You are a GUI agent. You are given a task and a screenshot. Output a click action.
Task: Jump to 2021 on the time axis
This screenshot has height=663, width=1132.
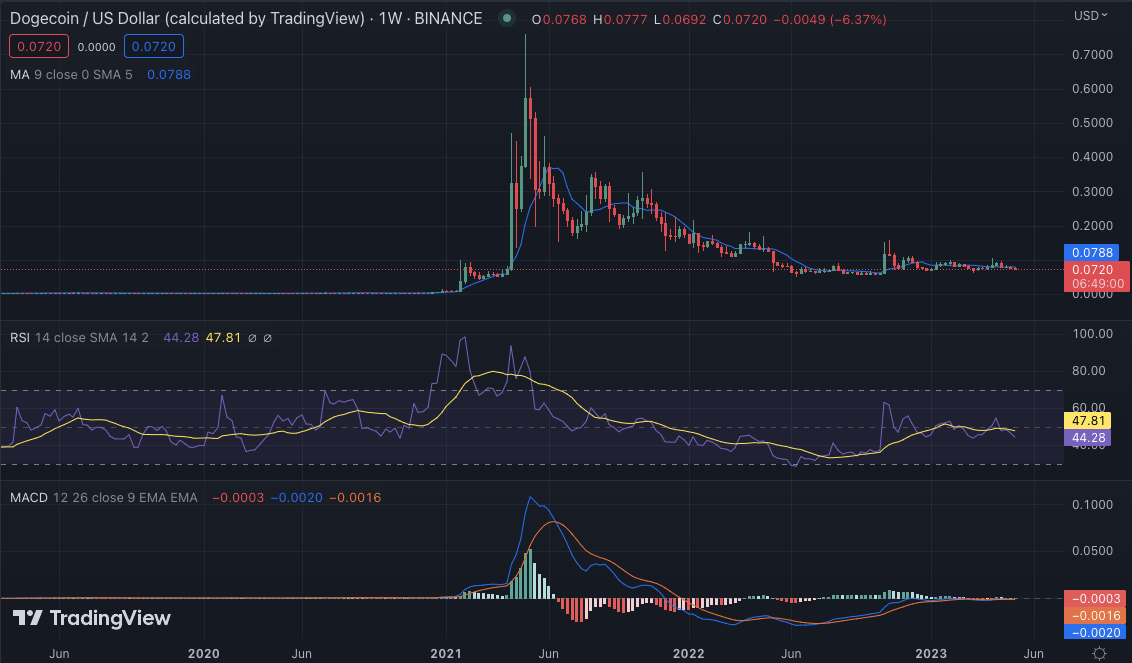click(x=446, y=654)
